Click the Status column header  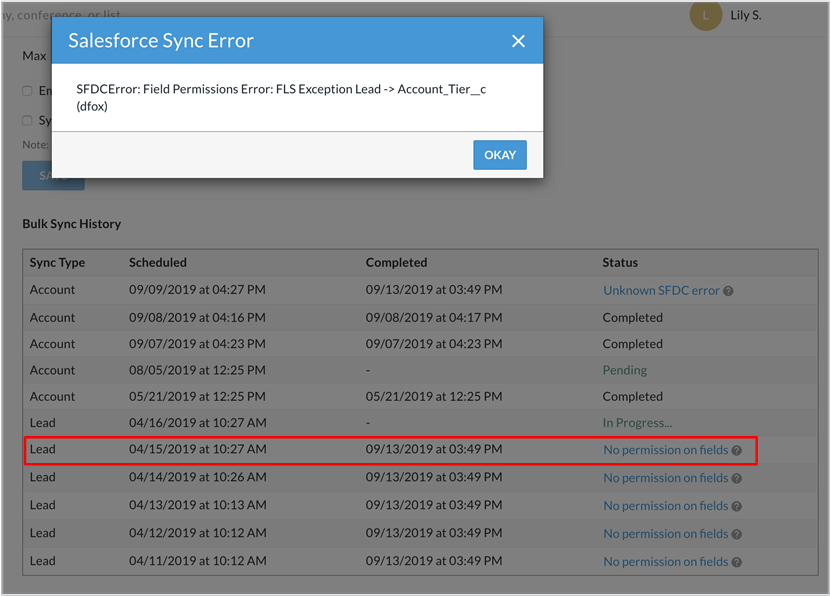click(620, 262)
